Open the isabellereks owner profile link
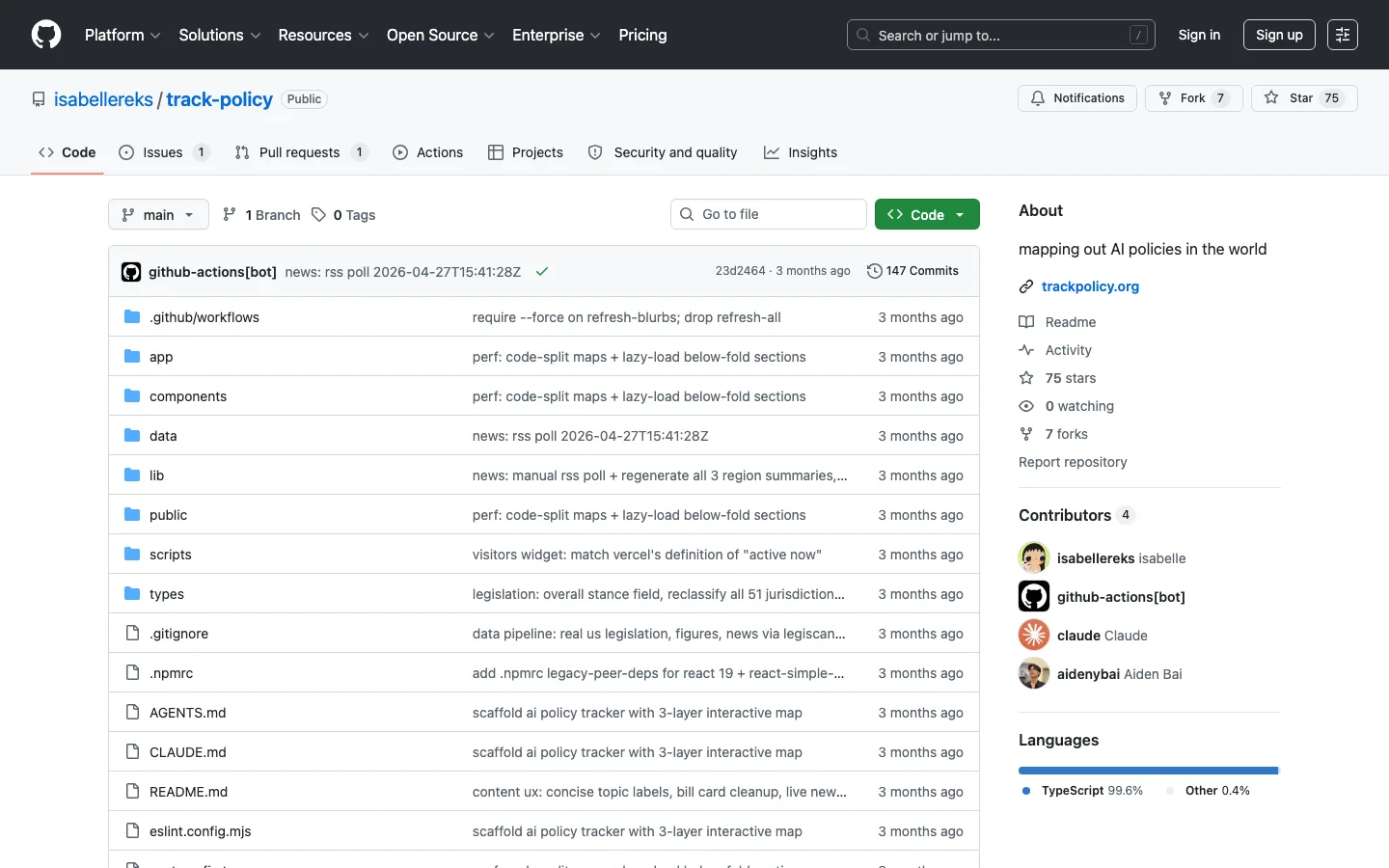This screenshot has width=1389, height=868. coord(103,99)
